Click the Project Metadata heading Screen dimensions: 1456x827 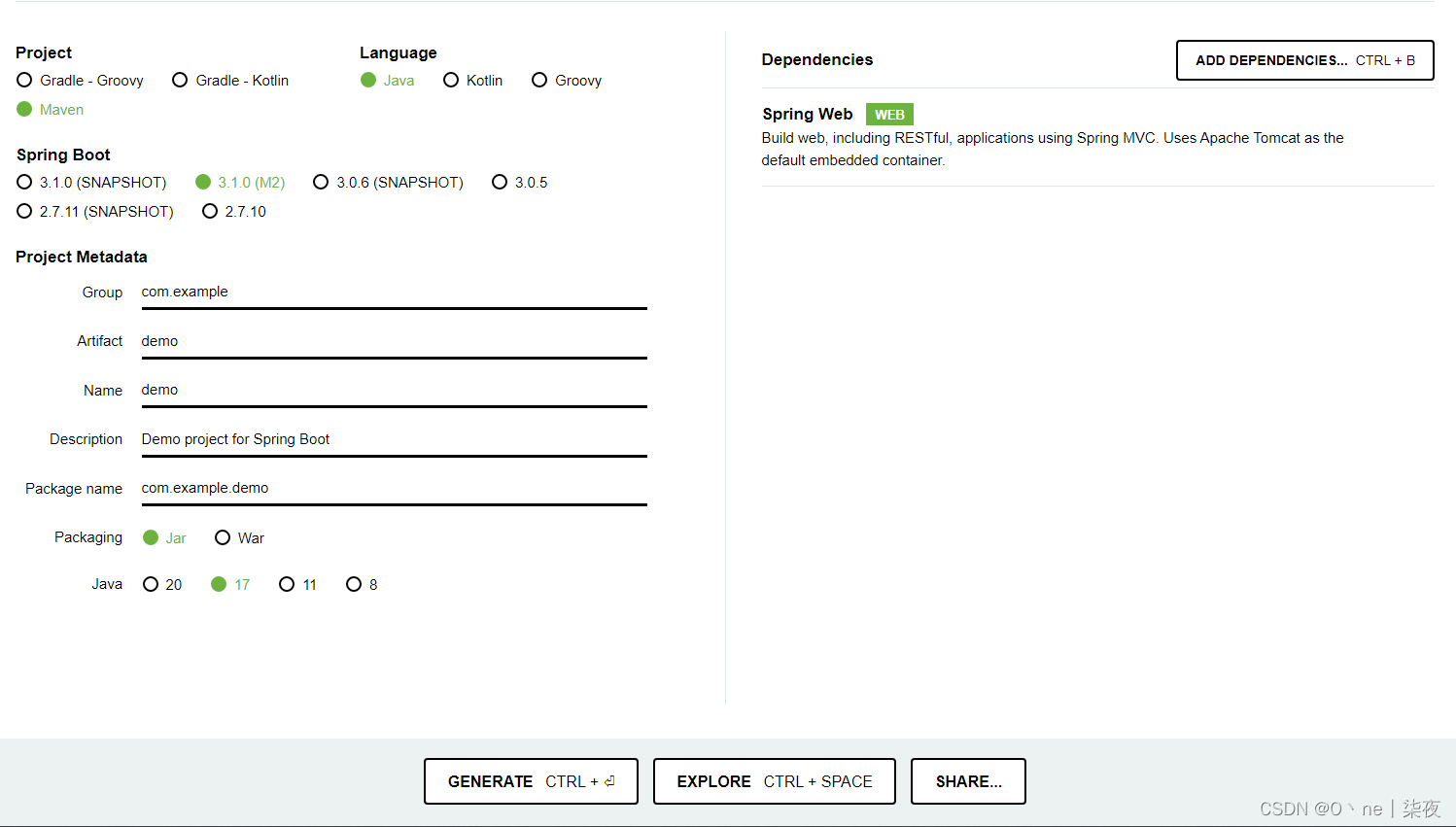coord(82,258)
